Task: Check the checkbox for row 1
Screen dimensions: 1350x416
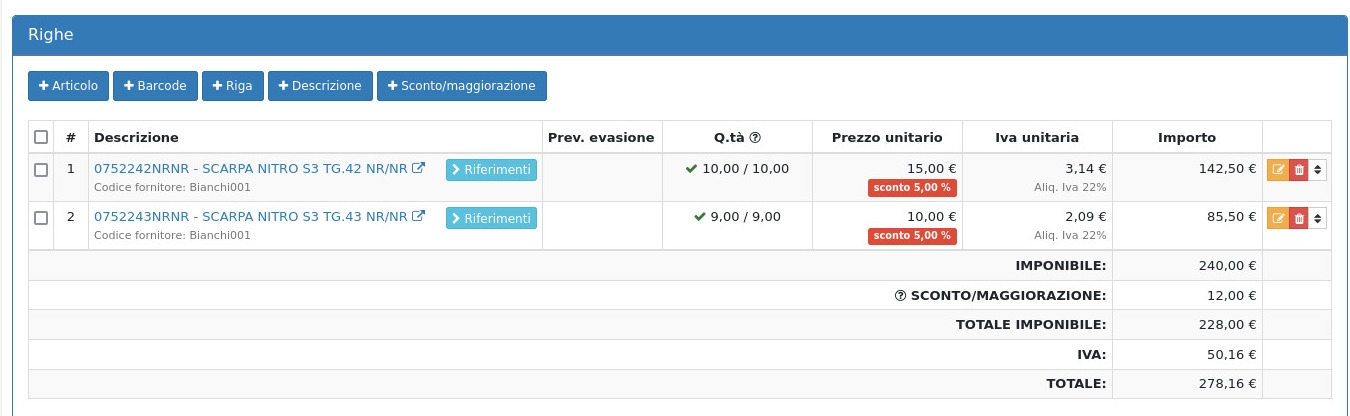Action: [x=41, y=170]
